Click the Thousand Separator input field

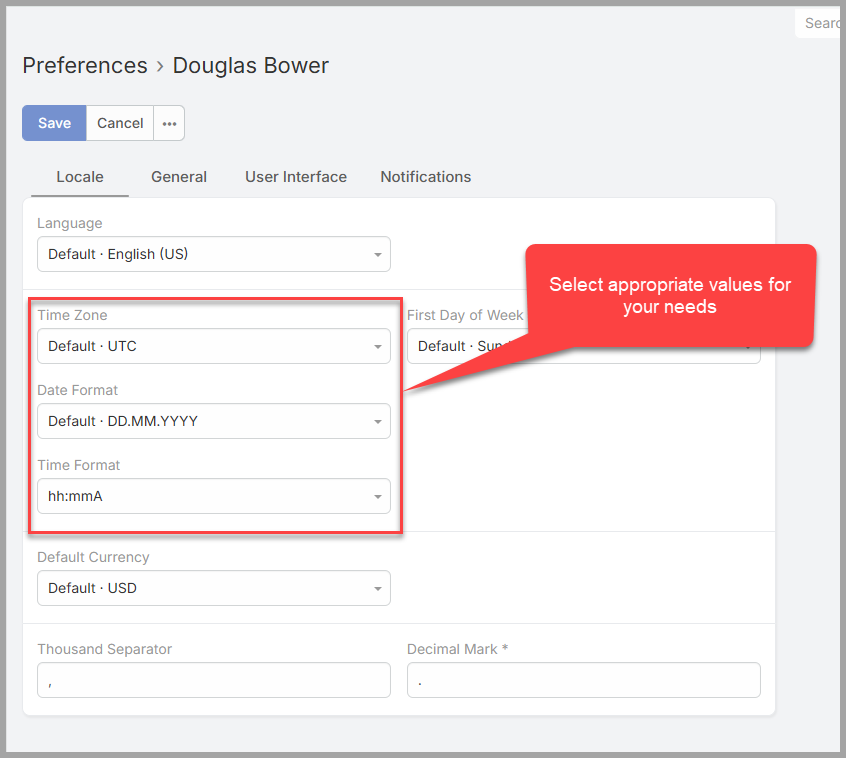pyautogui.click(x=214, y=680)
